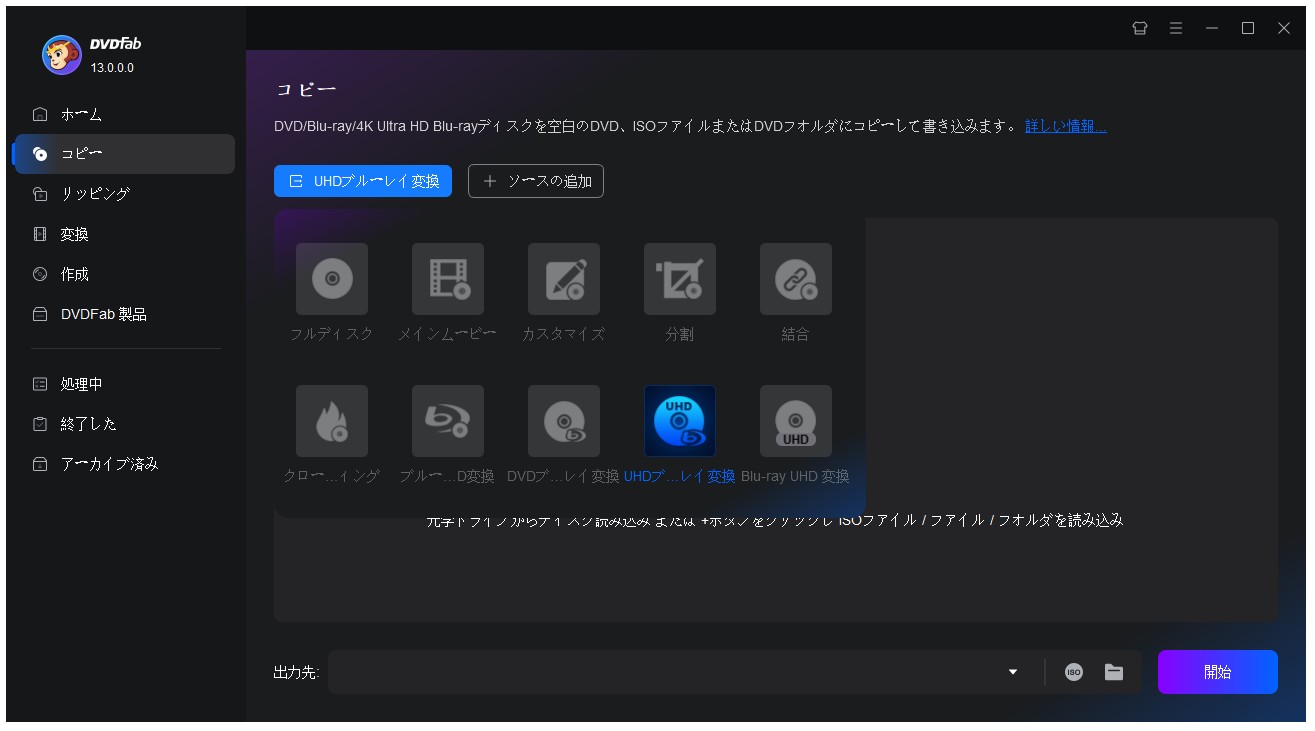Open DVDFab 製品 in the sidebar
Image resolution: width=1315 pixels, height=731 pixels.
(124, 314)
